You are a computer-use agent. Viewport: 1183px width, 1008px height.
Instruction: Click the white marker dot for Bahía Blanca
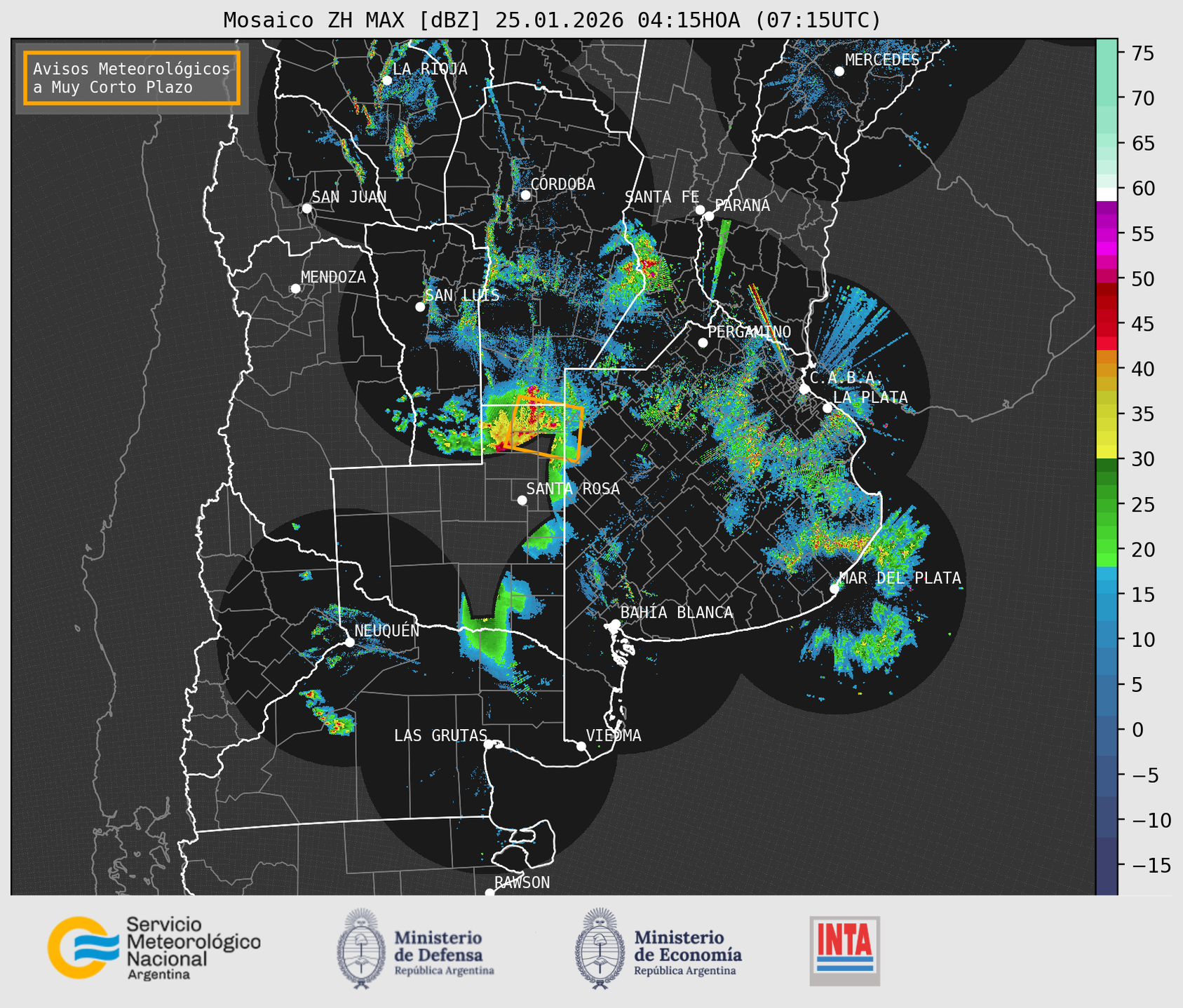click(615, 624)
